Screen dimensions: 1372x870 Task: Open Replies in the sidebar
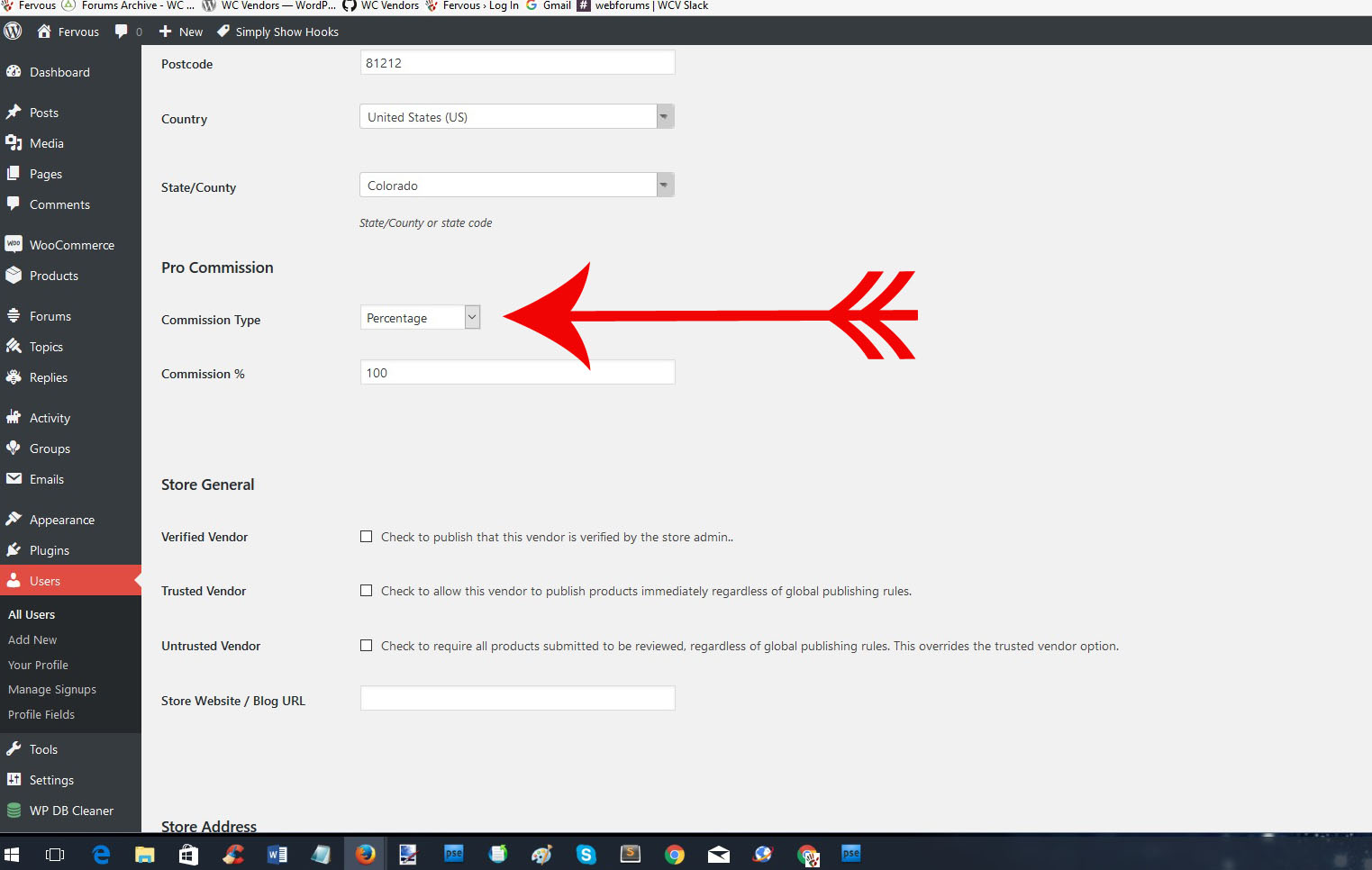tap(48, 377)
